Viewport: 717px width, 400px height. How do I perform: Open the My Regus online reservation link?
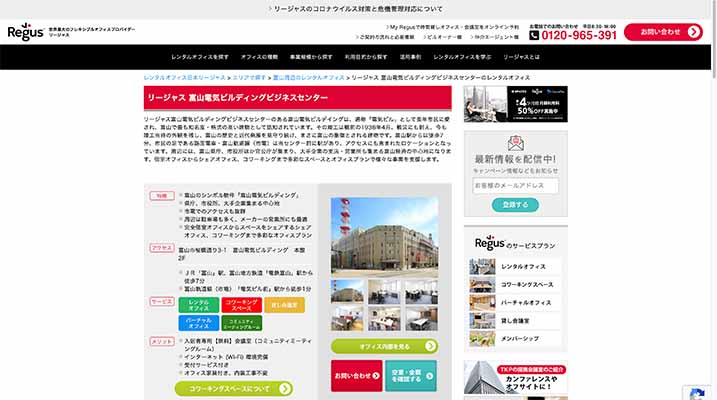pos(452,27)
